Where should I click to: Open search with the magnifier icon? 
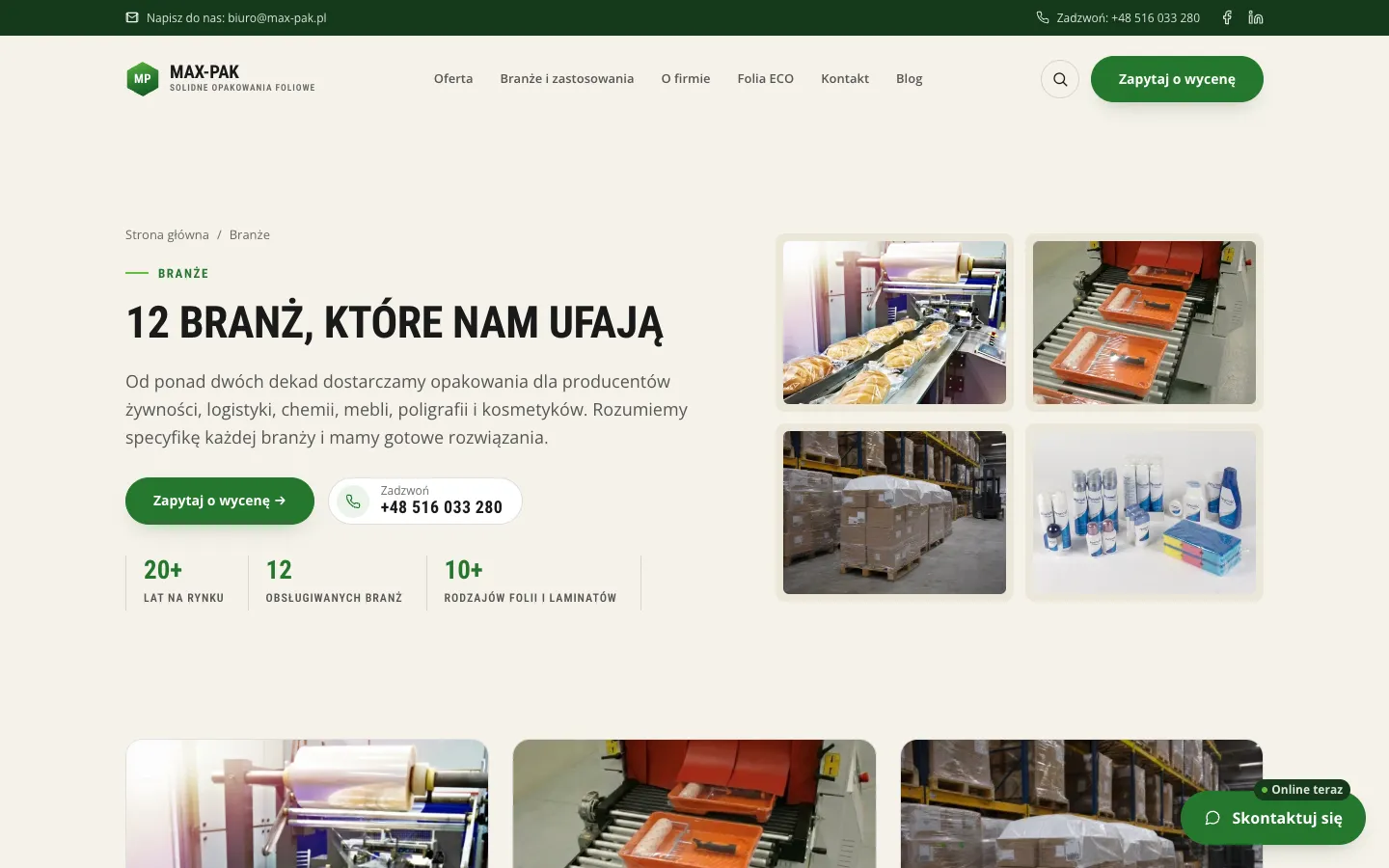[1060, 79]
